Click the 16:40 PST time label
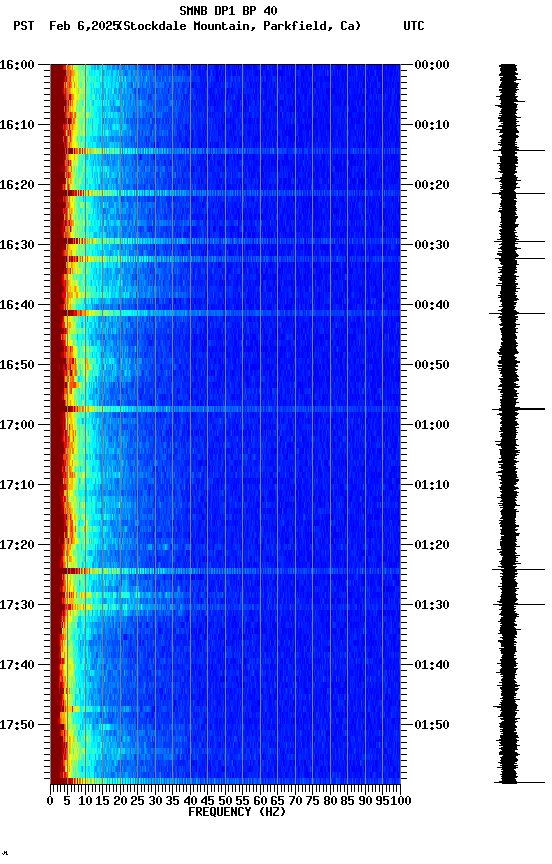This screenshot has height=864, width=552. pos(17,305)
